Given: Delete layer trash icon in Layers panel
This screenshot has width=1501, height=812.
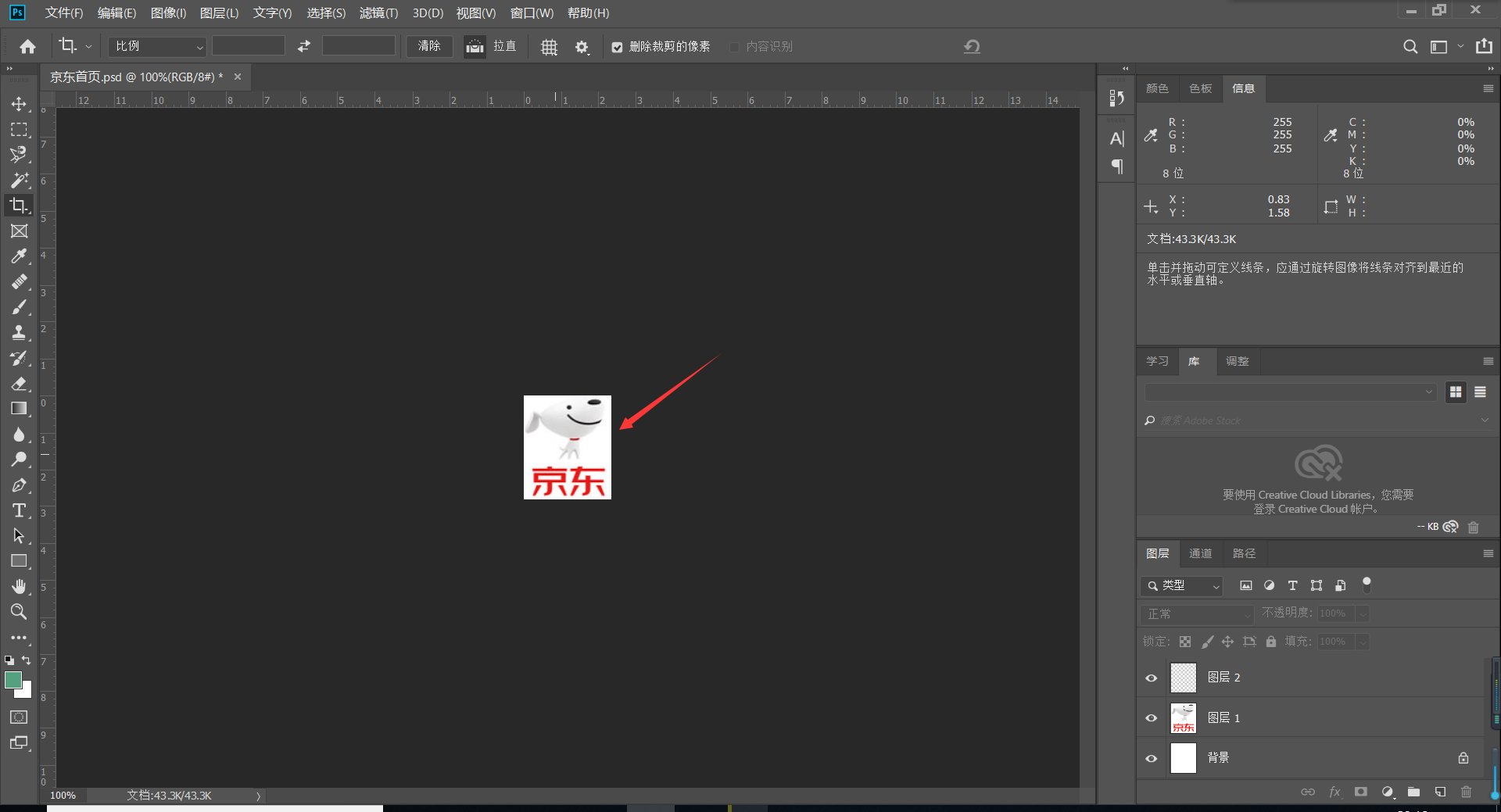Looking at the screenshot, I should point(1466,792).
